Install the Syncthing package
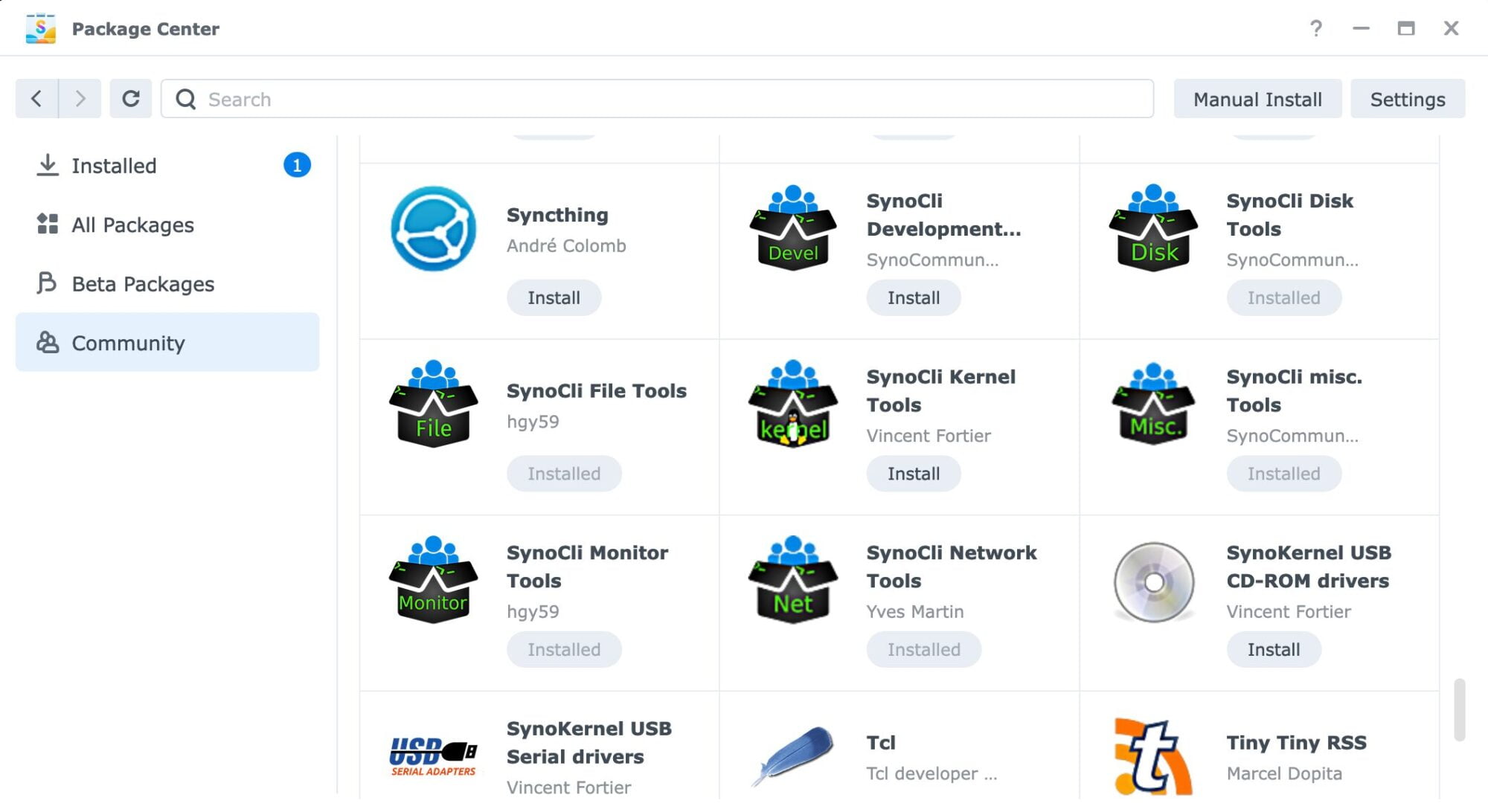 [554, 297]
